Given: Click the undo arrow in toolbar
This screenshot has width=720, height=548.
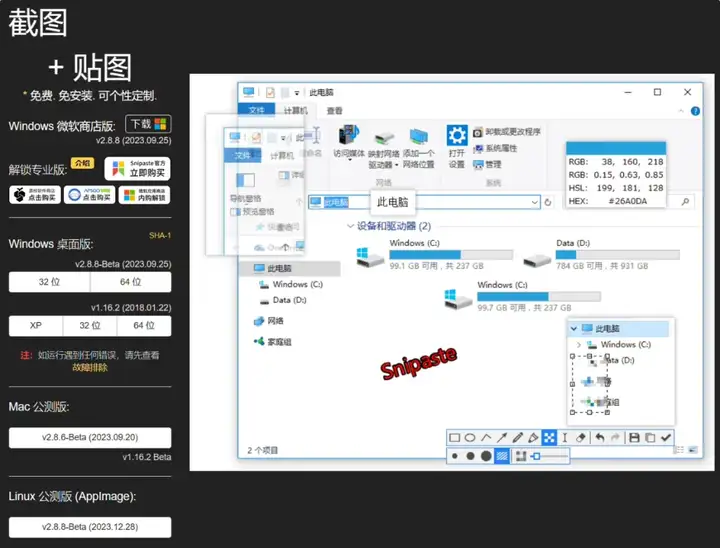Looking at the screenshot, I should 600,438.
